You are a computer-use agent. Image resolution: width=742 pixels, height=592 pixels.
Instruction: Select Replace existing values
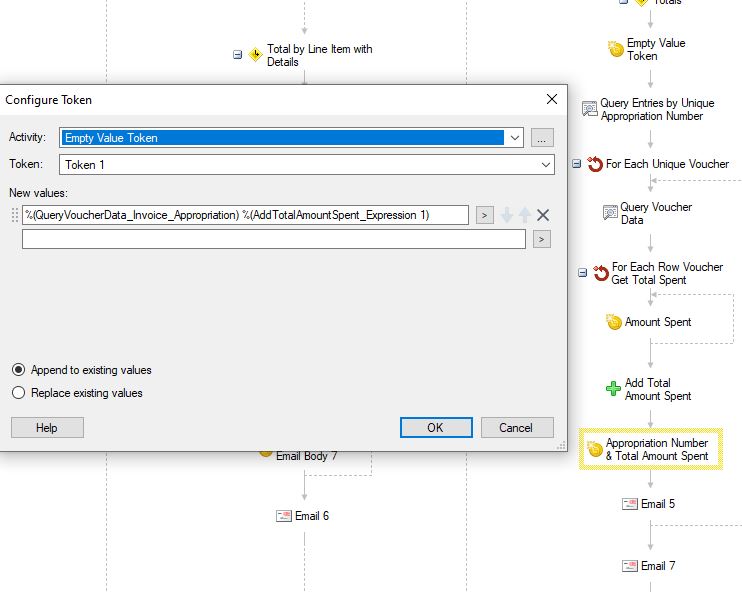coord(18,393)
